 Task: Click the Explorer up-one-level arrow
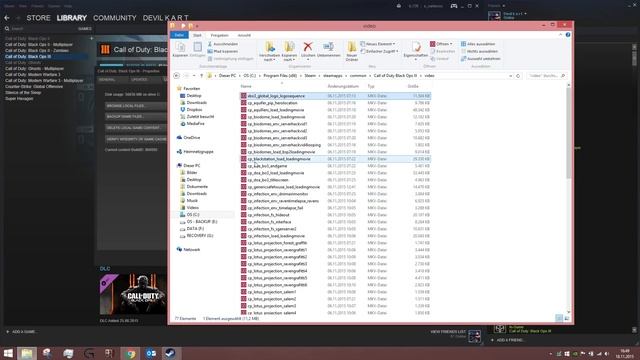(x=201, y=76)
